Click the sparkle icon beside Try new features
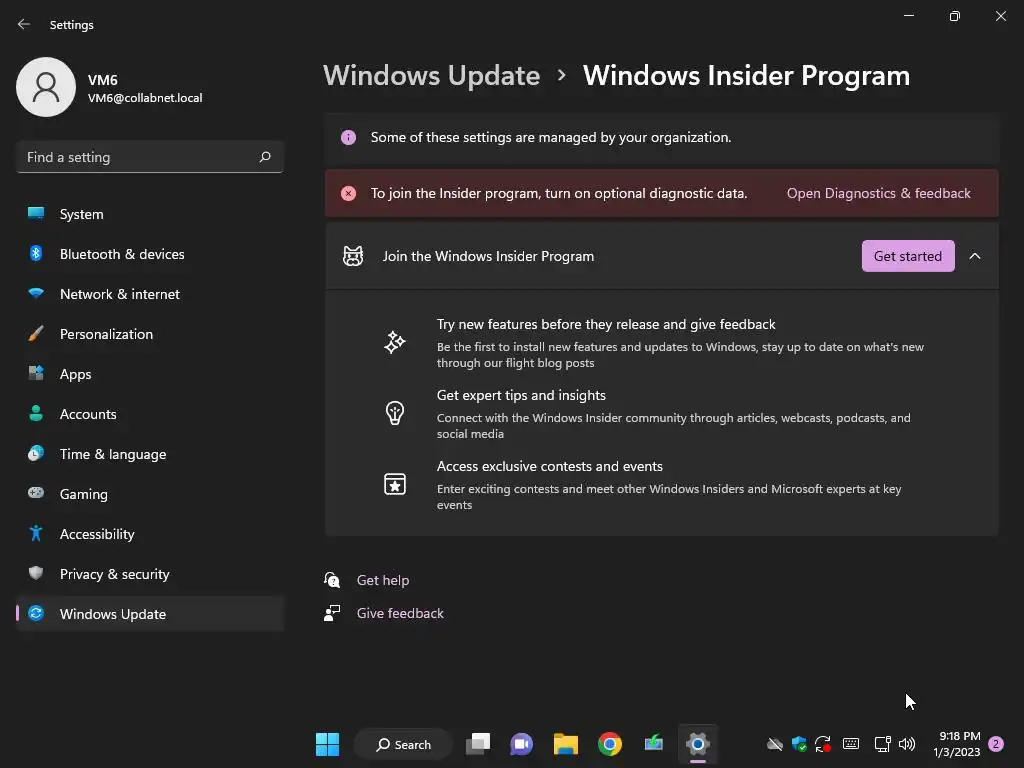The image size is (1024, 768). click(x=394, y=342)
